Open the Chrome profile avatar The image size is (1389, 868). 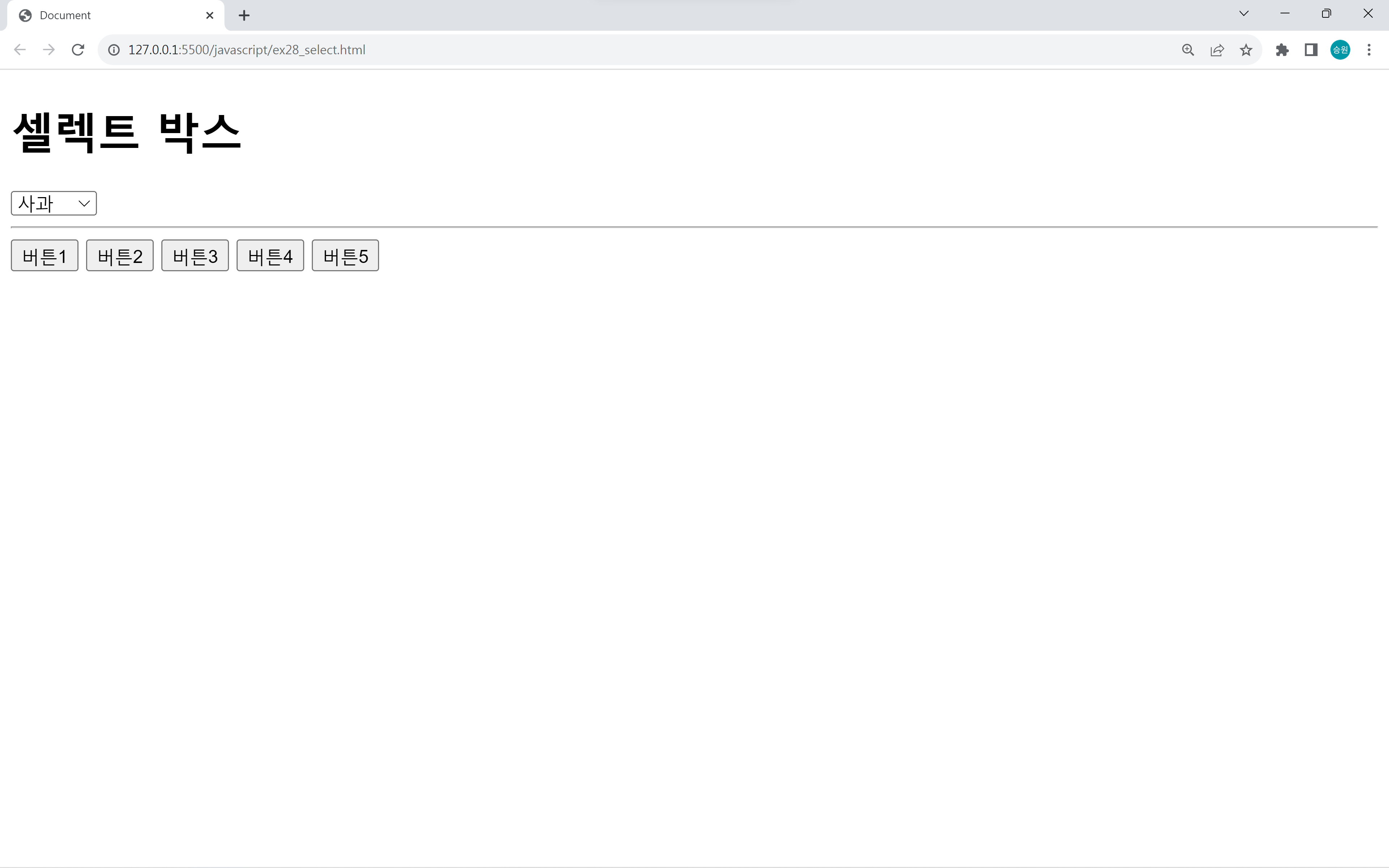1340,50
